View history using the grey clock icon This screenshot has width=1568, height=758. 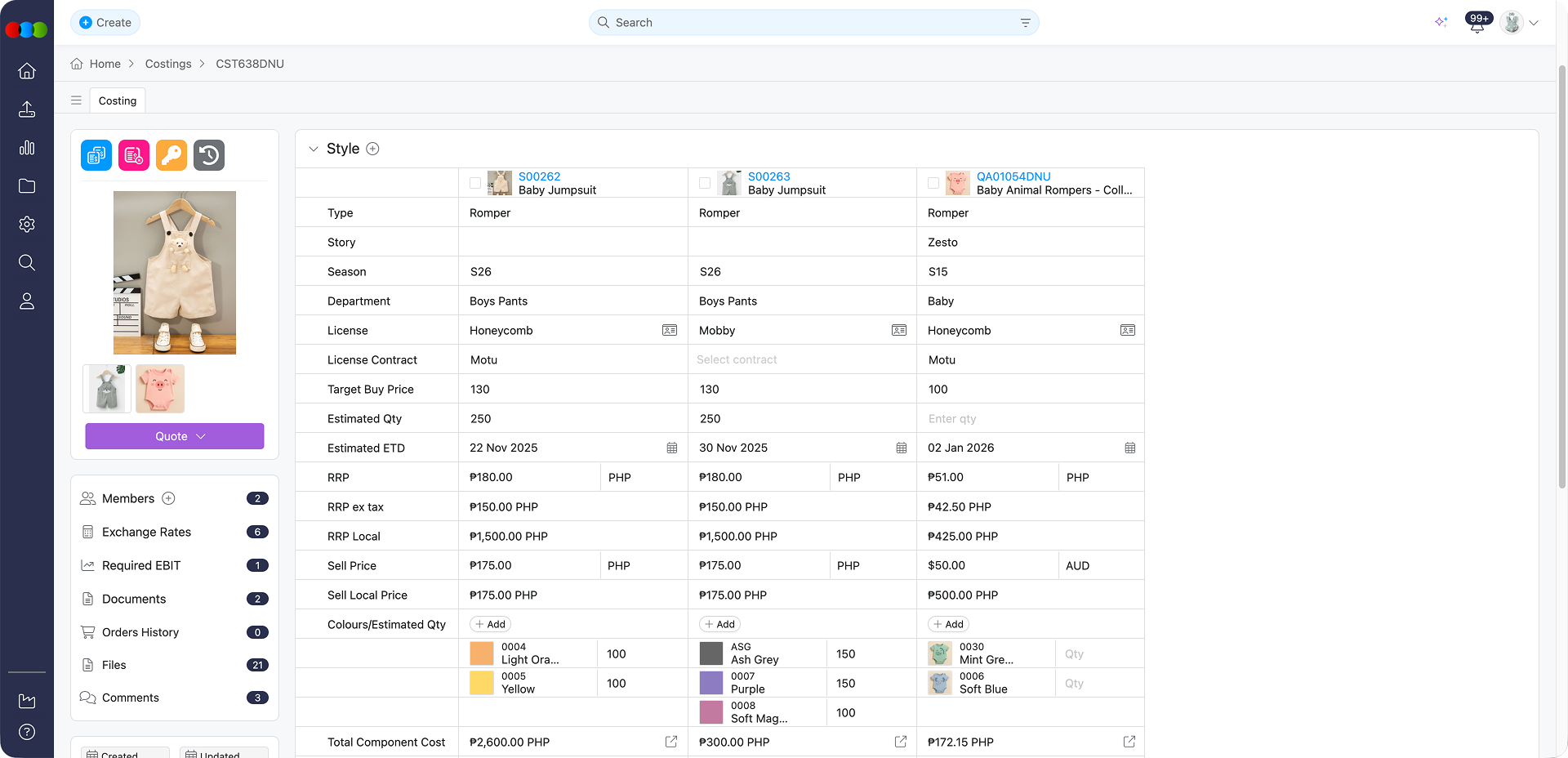(x=208, y=155)
